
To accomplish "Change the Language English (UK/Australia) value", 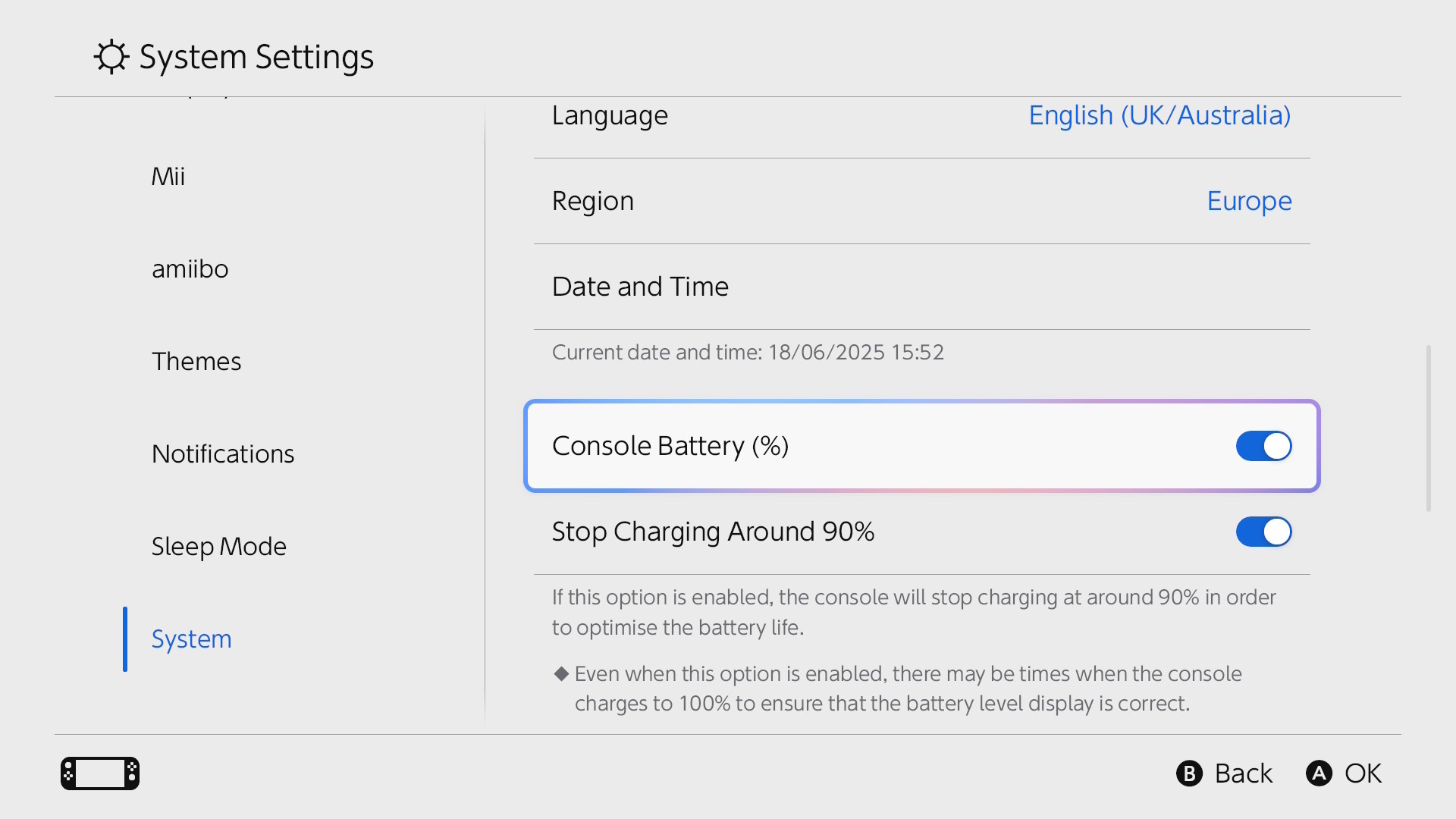I will pyautogui.click(x=1159, y=115).
